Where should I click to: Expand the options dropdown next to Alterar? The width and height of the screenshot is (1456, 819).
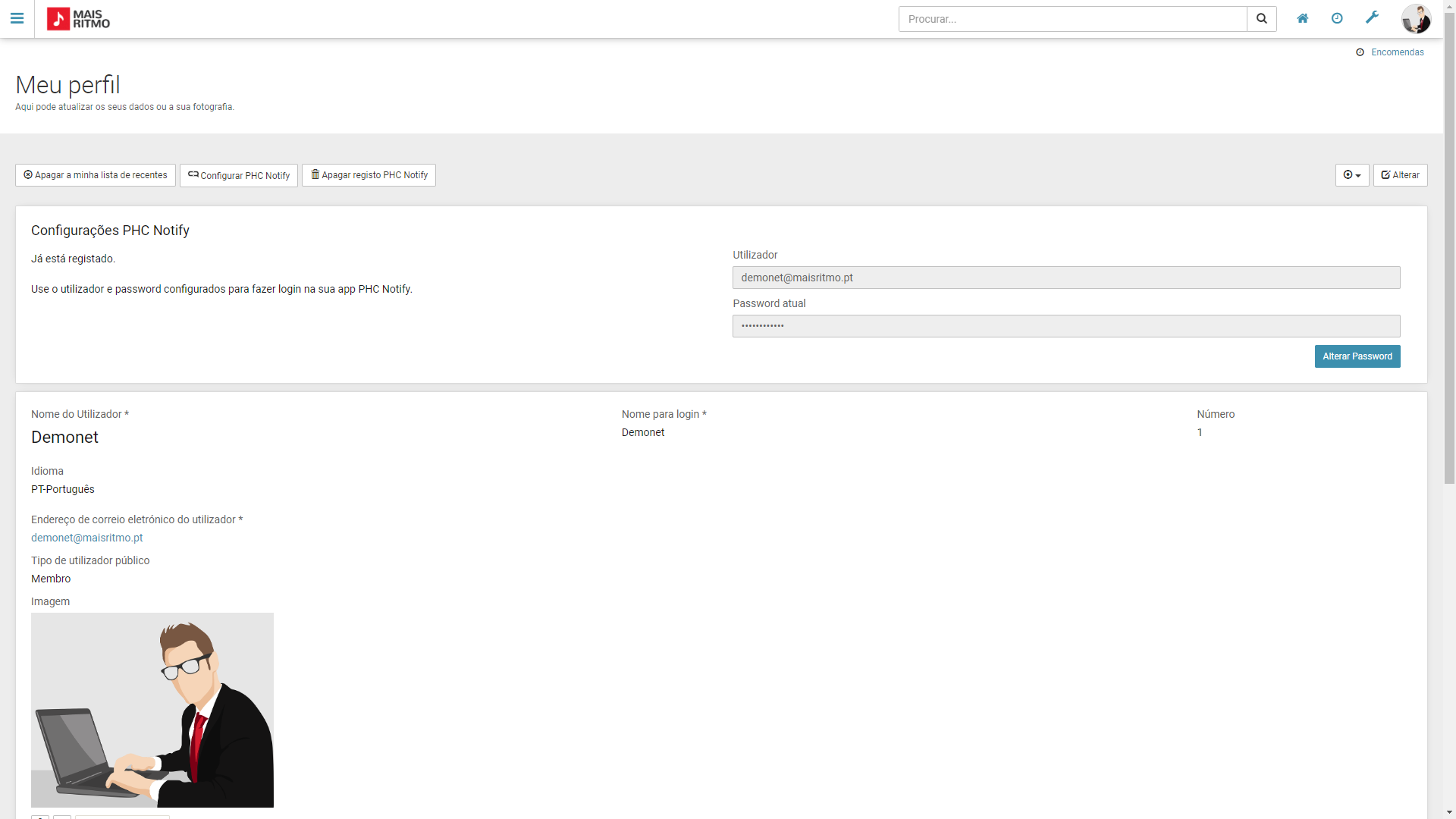(1352, 175)
